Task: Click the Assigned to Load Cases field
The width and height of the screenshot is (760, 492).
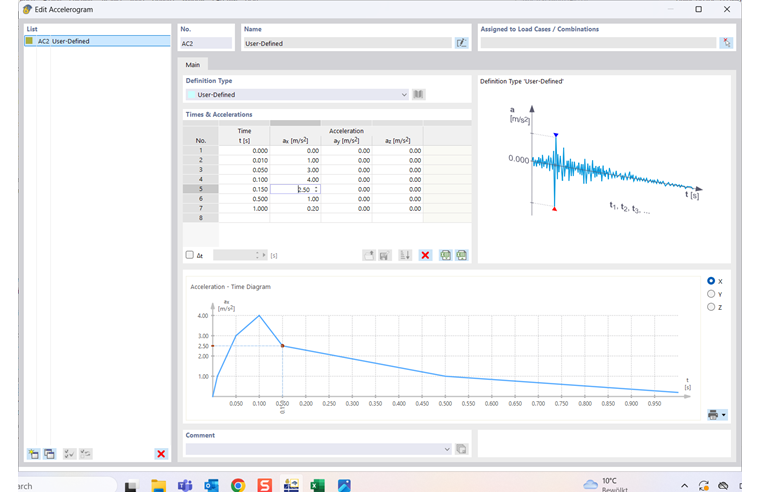Action: [598, 43]
